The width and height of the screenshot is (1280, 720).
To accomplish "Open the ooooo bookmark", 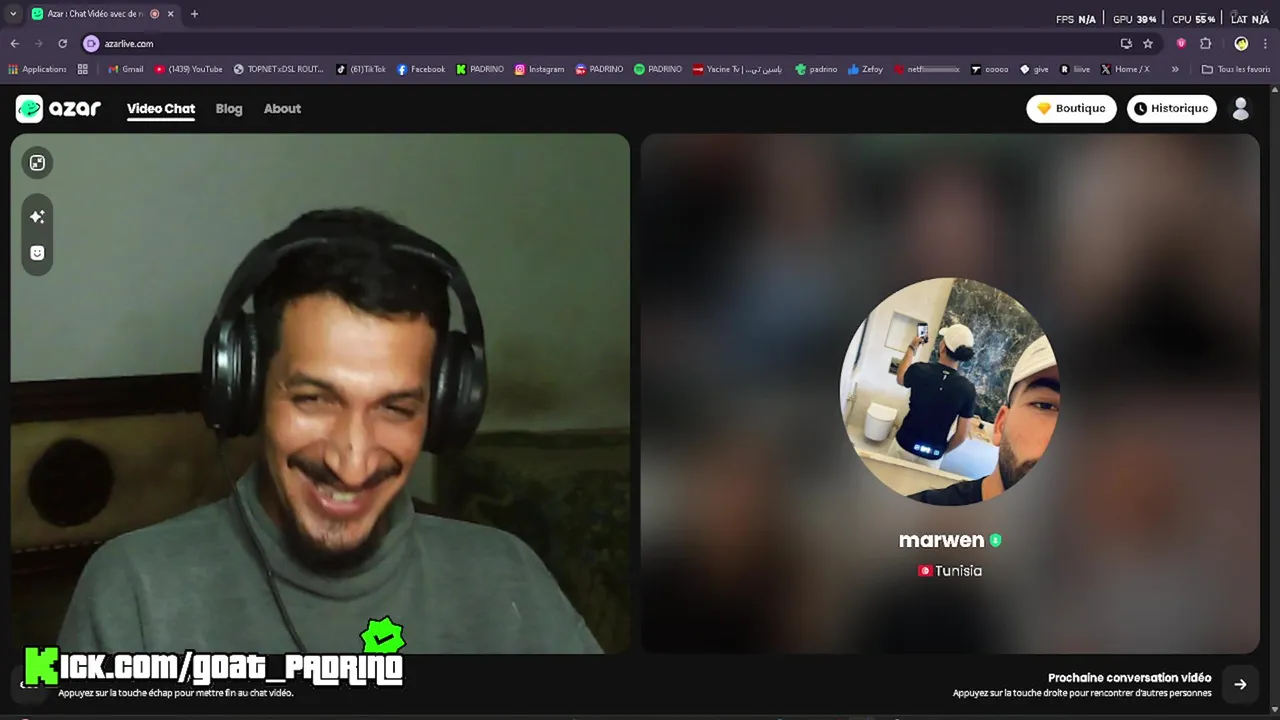I will [989, 69].
